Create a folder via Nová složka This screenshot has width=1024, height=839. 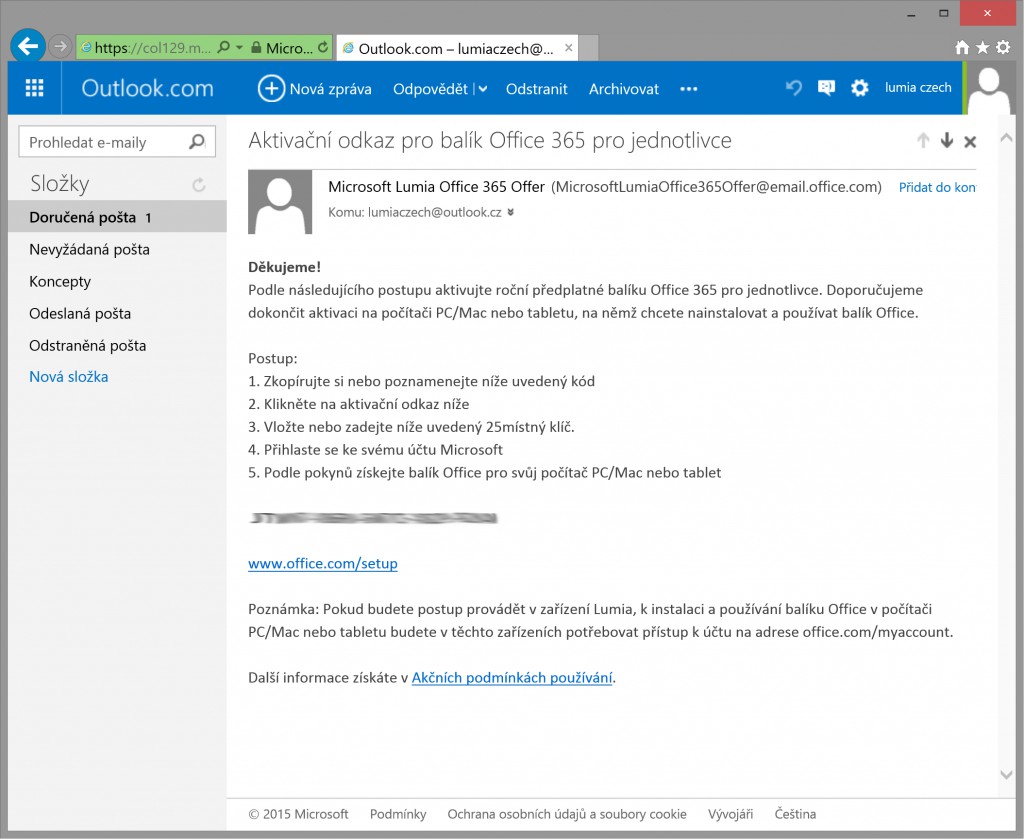(x=69, y=377)
